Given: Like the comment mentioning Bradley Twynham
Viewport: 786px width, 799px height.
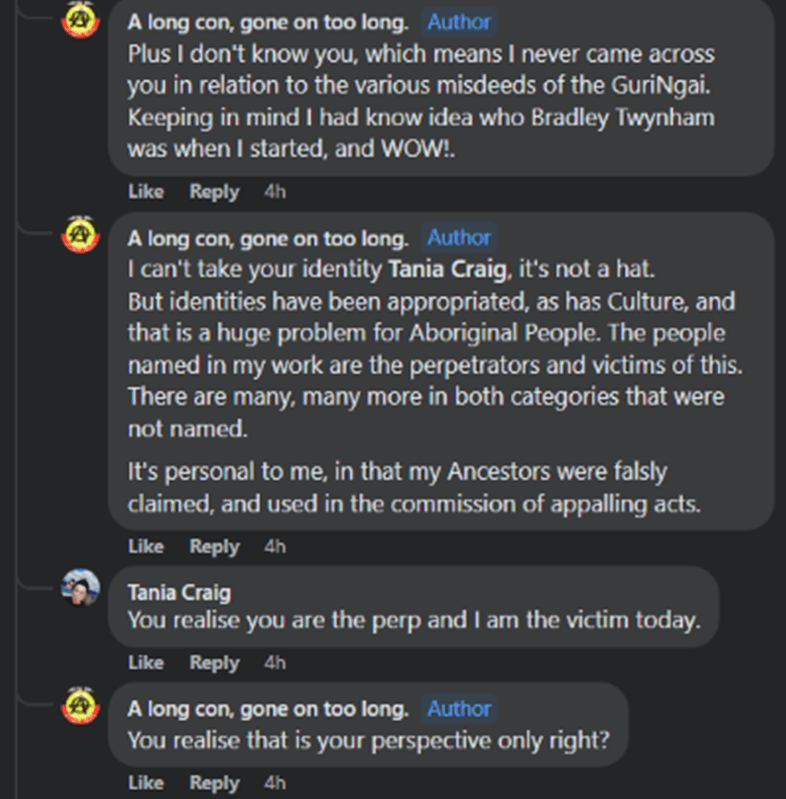Looking at the screenshot, I should (x=146, y=192).
